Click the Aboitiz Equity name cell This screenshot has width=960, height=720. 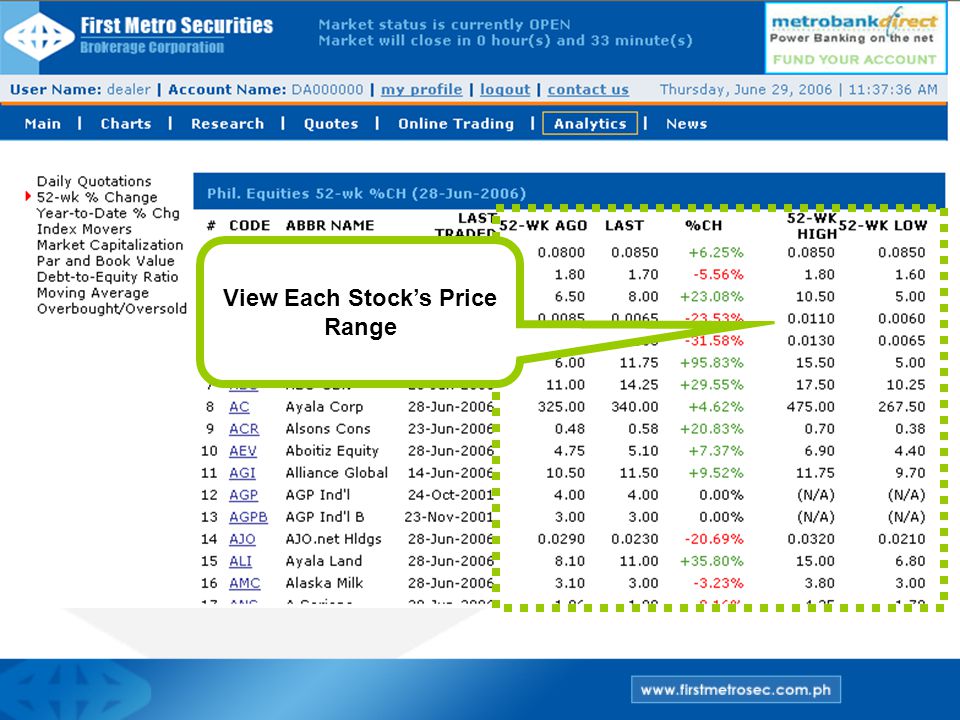(x=332, y=451)
